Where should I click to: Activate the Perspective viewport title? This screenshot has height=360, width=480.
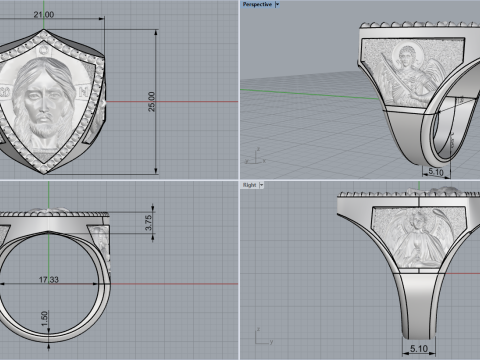tap(257, 4)
